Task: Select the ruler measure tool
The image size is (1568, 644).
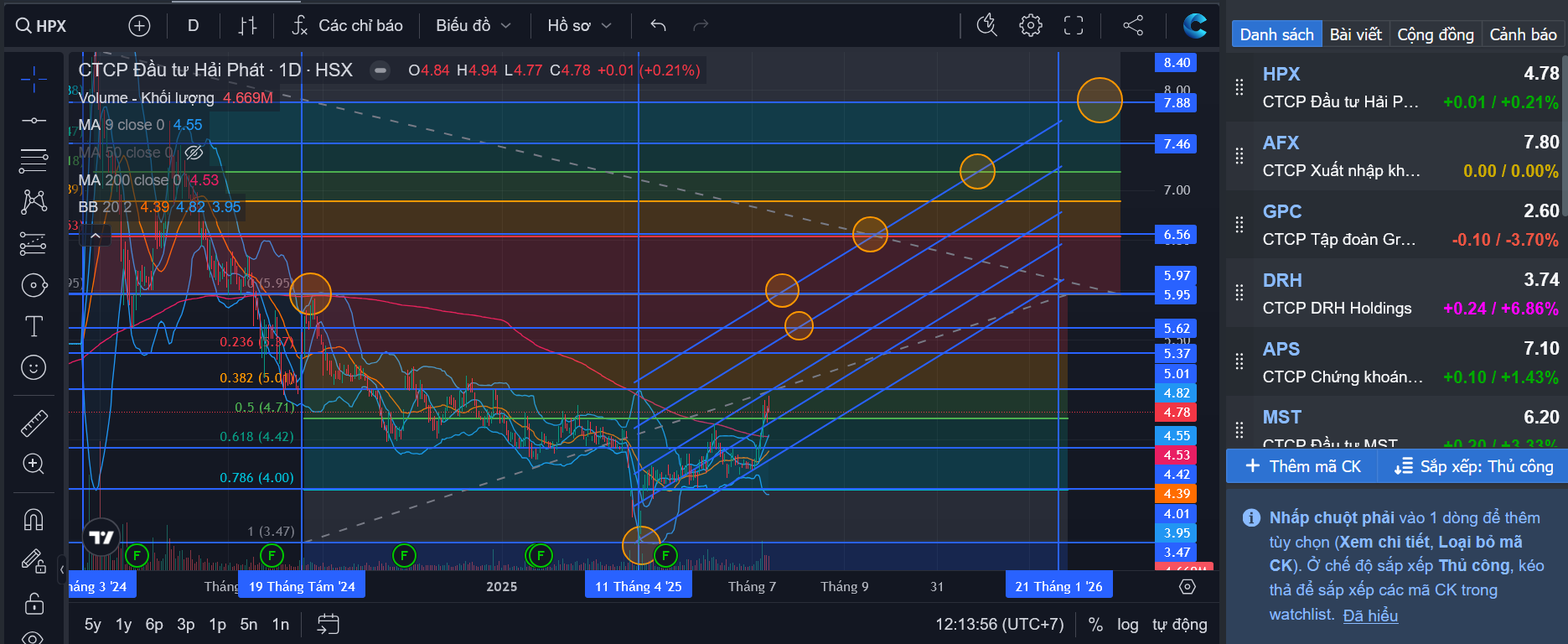Action: click(34, 423)
